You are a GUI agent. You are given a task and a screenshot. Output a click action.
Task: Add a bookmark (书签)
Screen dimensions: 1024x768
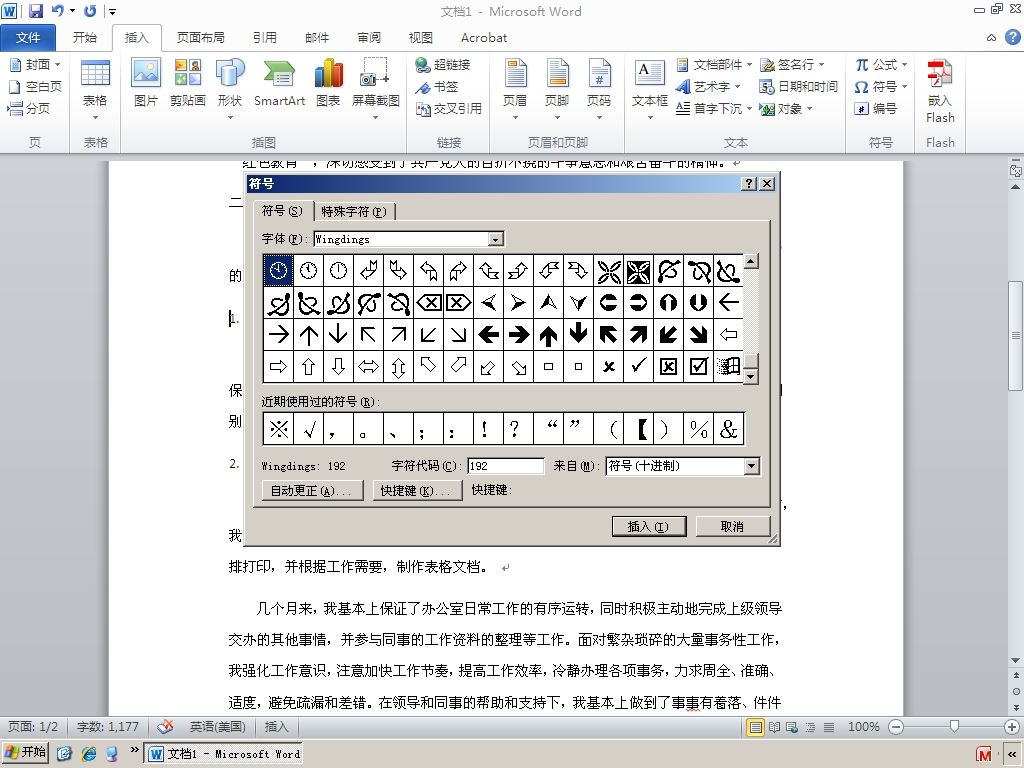pos(437,87)
